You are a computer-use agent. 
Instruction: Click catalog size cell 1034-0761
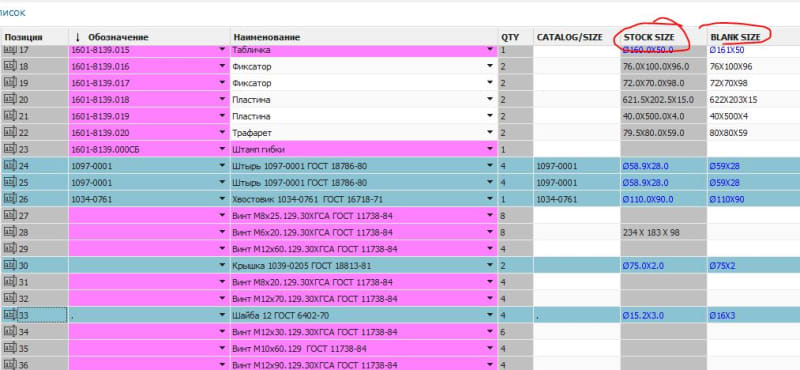tap(576, 199)
